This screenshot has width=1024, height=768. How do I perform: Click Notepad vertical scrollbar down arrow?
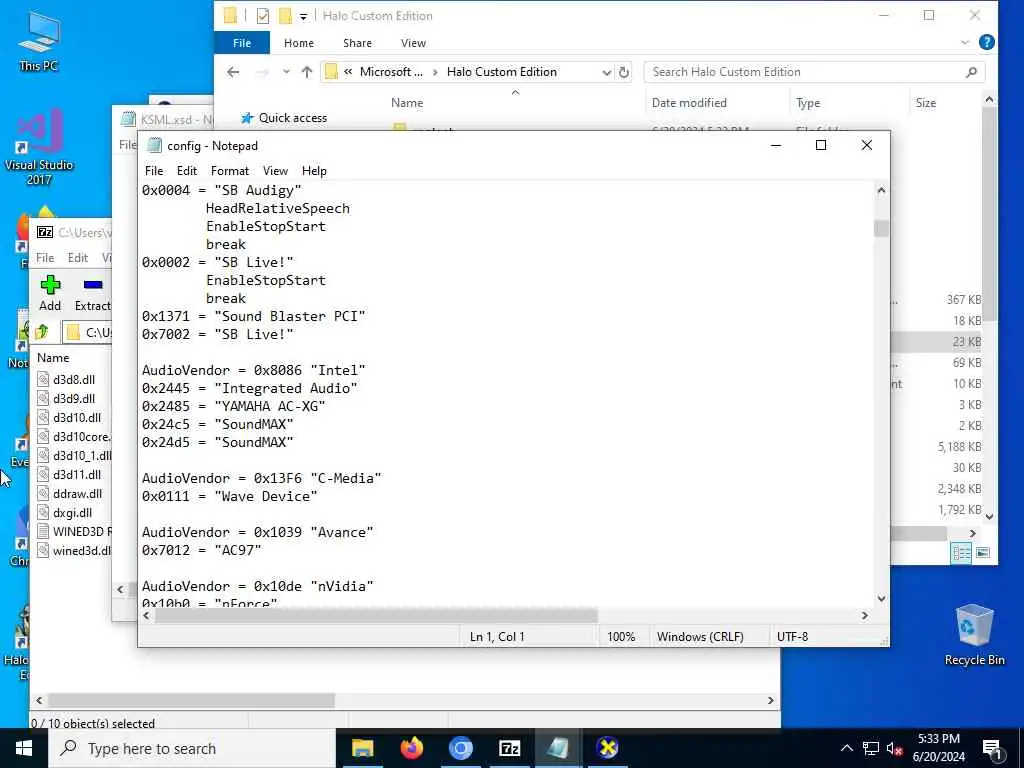881,598
